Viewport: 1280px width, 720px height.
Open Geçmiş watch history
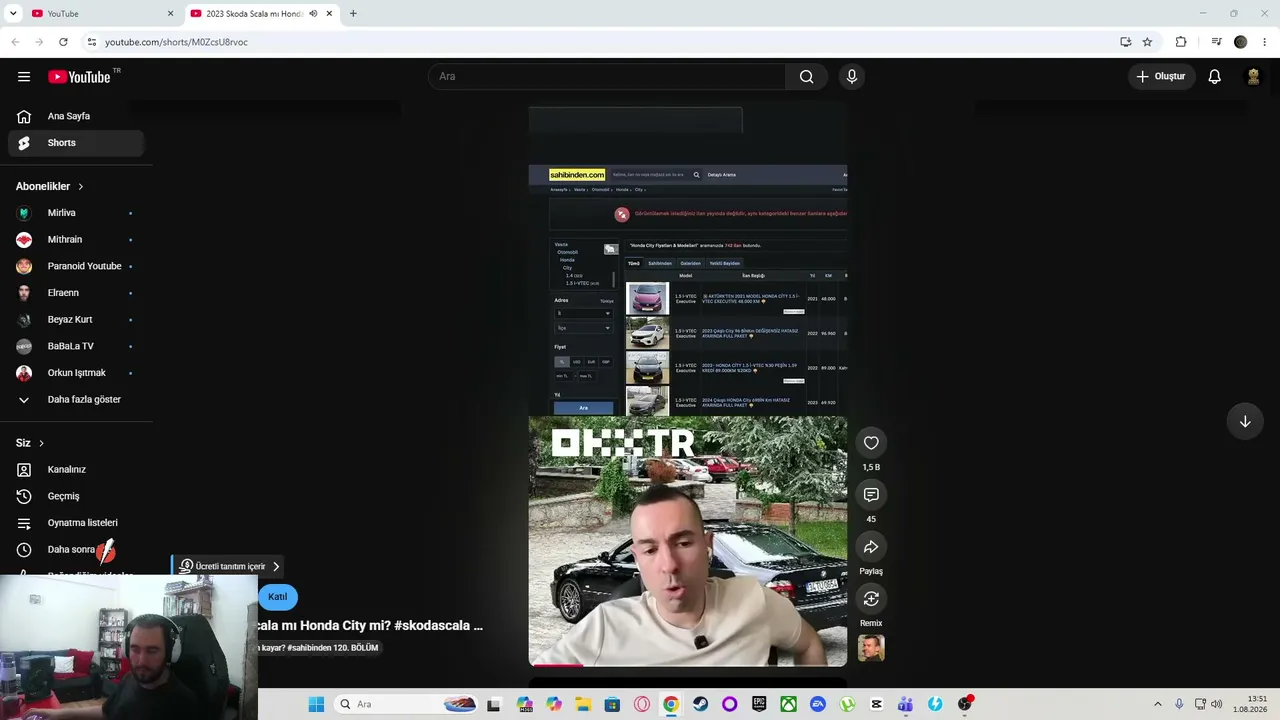[76, 496]
